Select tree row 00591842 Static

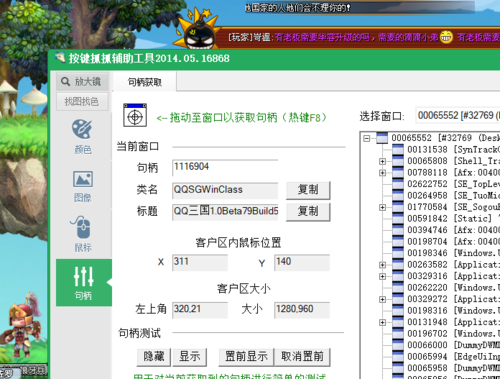point(453,219)
